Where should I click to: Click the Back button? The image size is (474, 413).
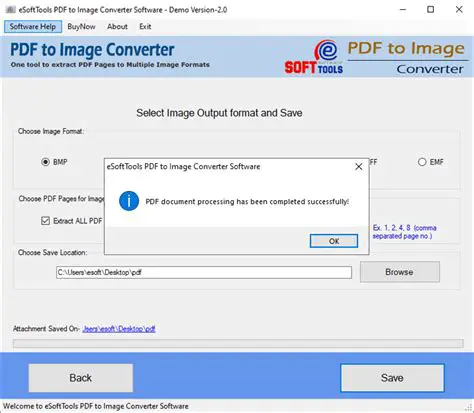click(x=81, y=378)
